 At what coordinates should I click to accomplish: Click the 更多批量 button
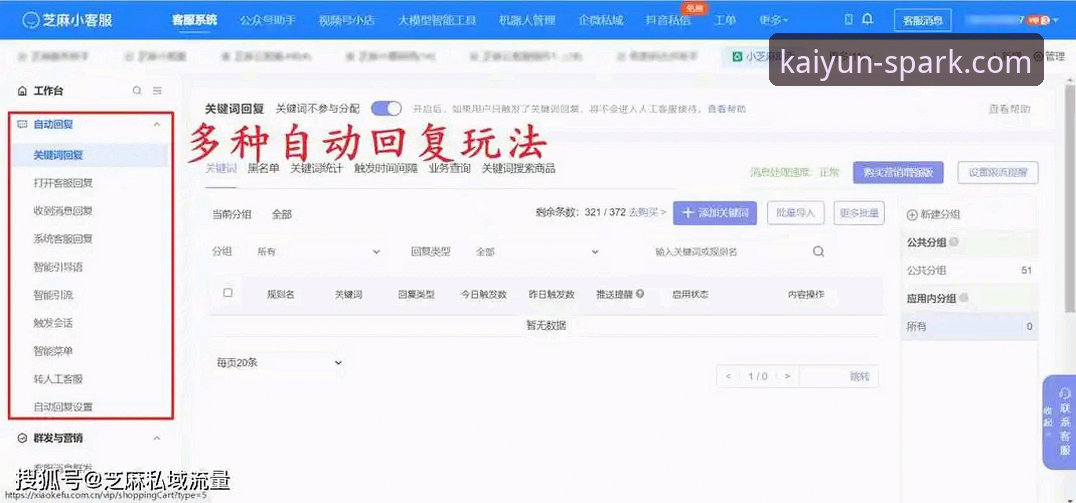pos(859,213)
